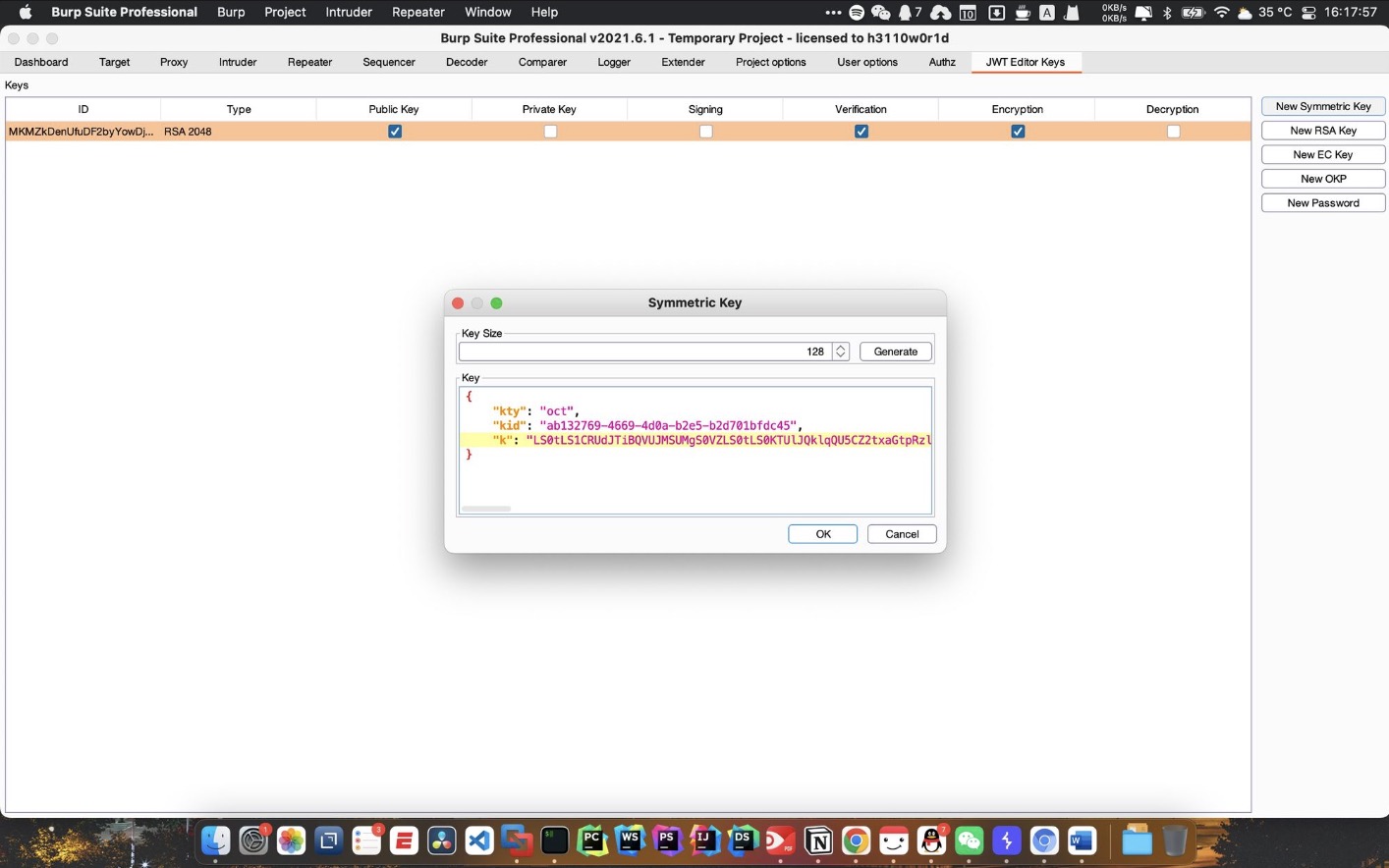Open the PDF reader app in the dock

point(781,841)
